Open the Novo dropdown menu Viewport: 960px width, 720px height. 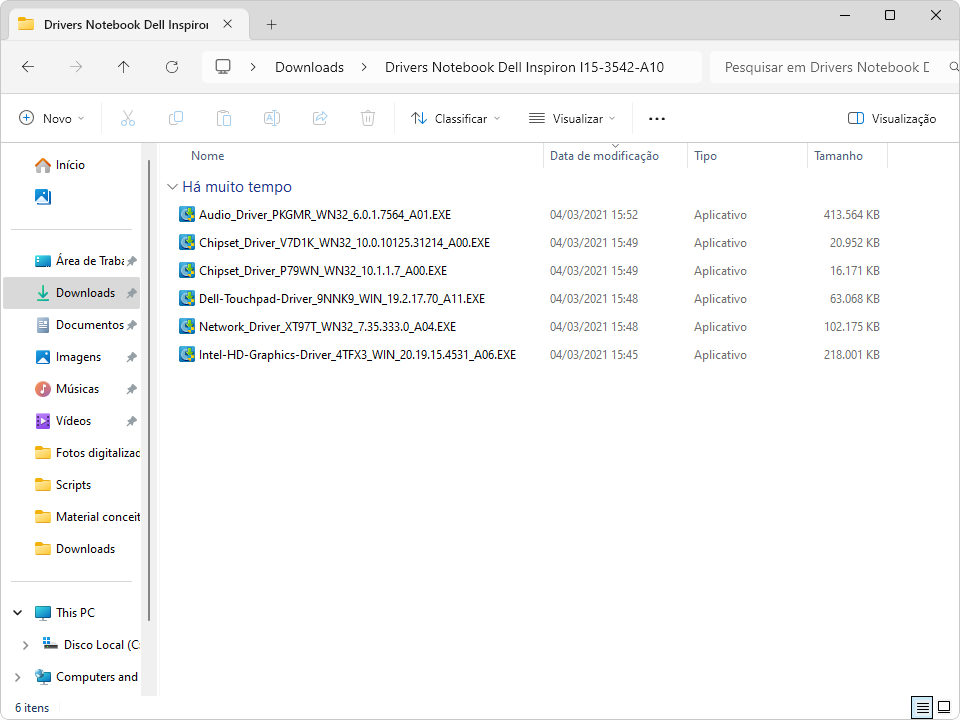[52, 118]
